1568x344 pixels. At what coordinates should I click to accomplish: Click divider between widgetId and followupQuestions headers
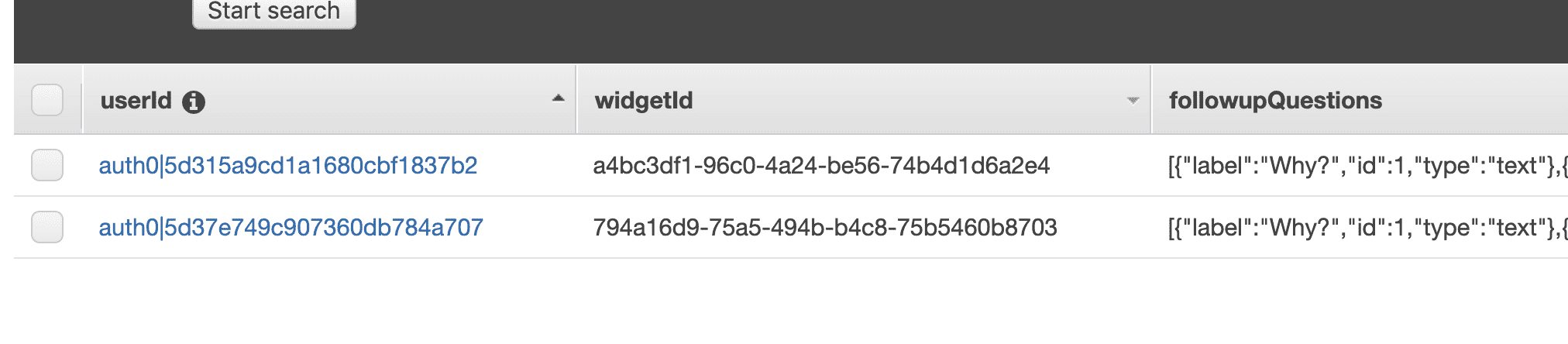[x=1151, y=101]
